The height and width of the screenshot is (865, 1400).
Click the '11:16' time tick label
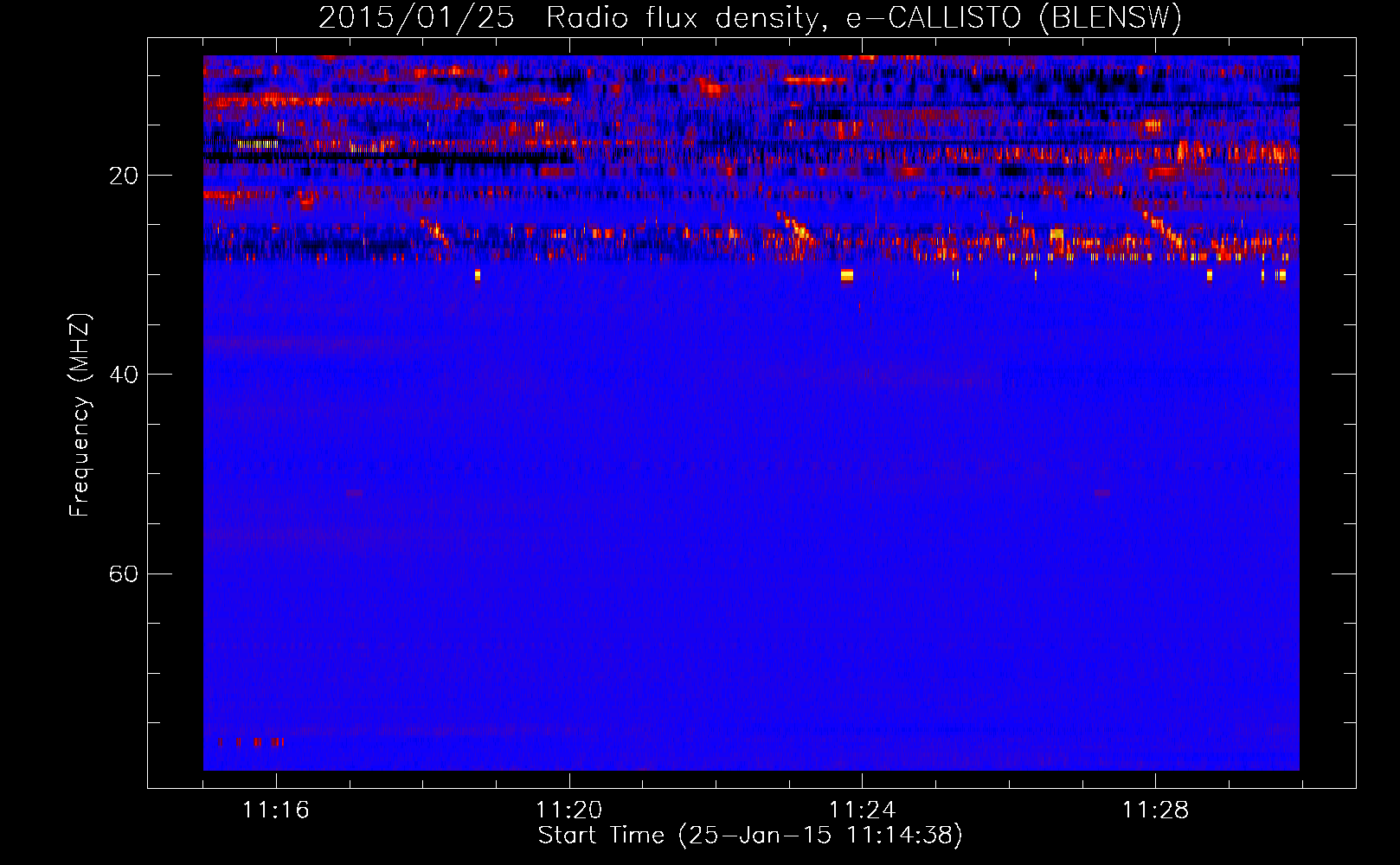point(276,811)
